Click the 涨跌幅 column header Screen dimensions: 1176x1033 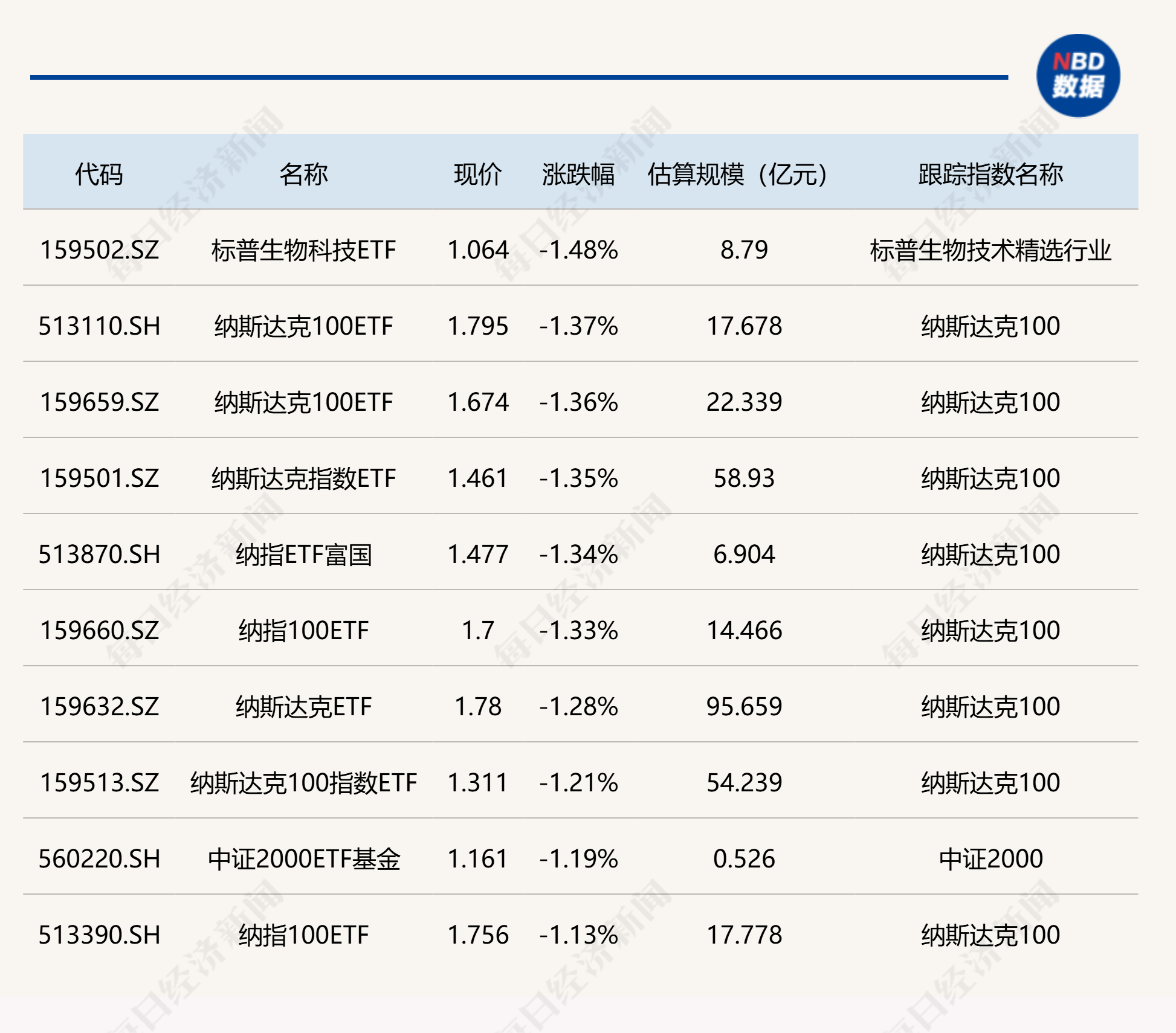(578, 175)
